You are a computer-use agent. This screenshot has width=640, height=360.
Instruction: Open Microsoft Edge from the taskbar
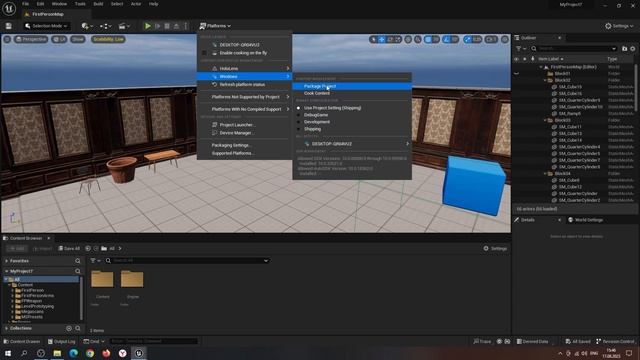pyautogui.click(x=73, y=353)
